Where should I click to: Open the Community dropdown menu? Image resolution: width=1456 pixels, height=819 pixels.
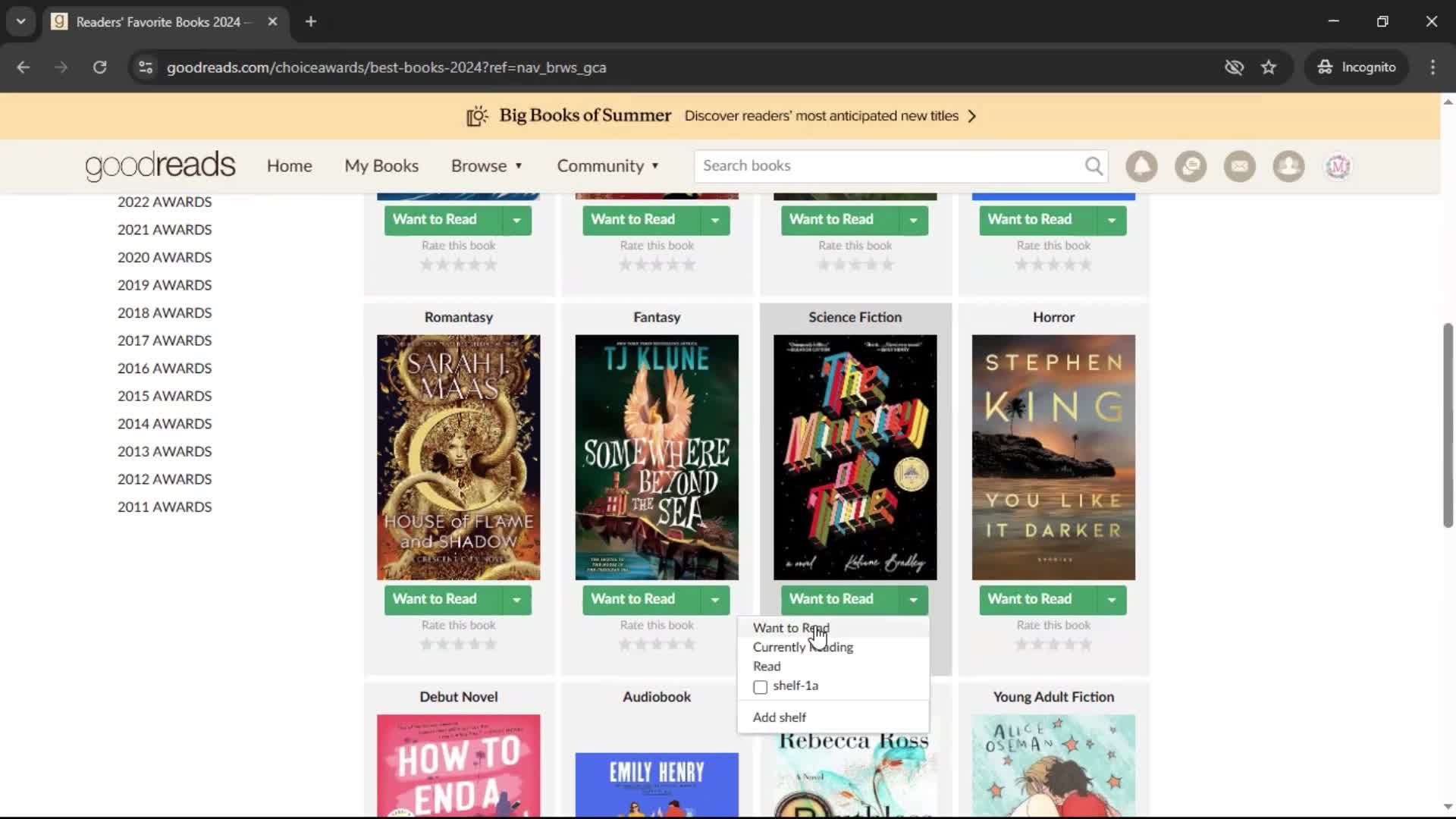[608, 166]
